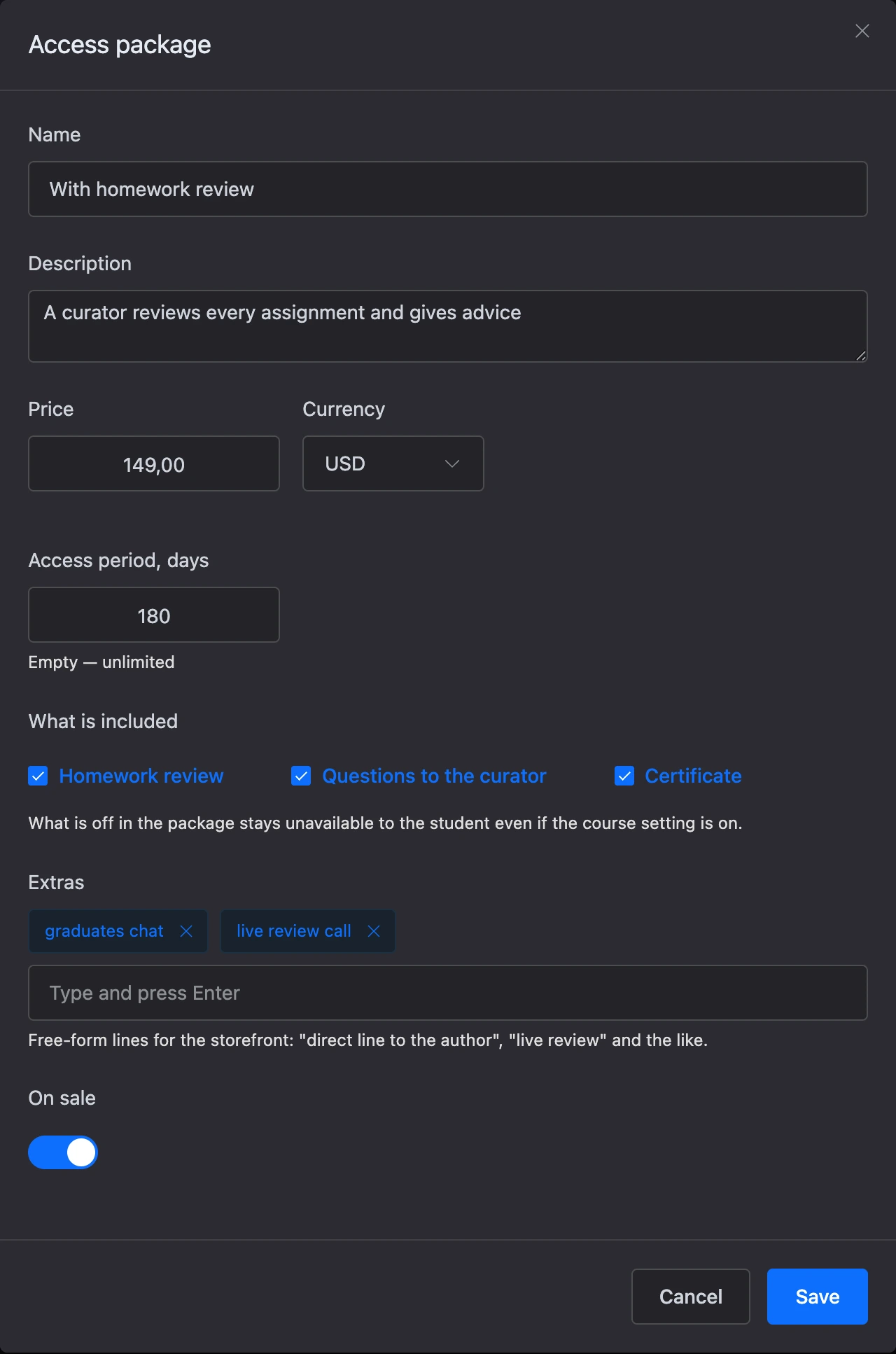Click the live review call tag text
The image size is (896, 1354).
[x=294, y=931]
